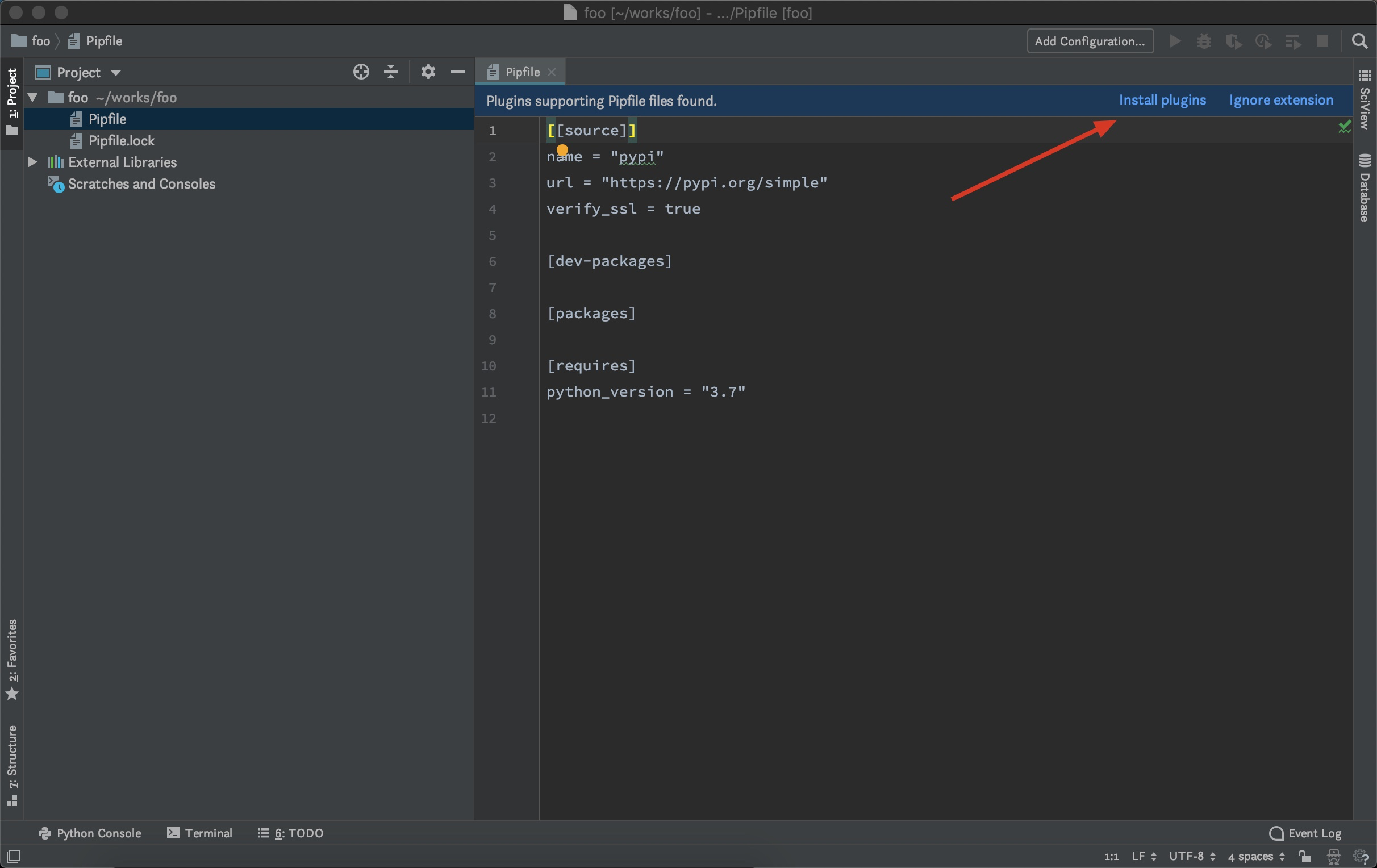Hide the Project panel with minus icon
This screenshot has height=868, width=1377.
click(457, 72)
